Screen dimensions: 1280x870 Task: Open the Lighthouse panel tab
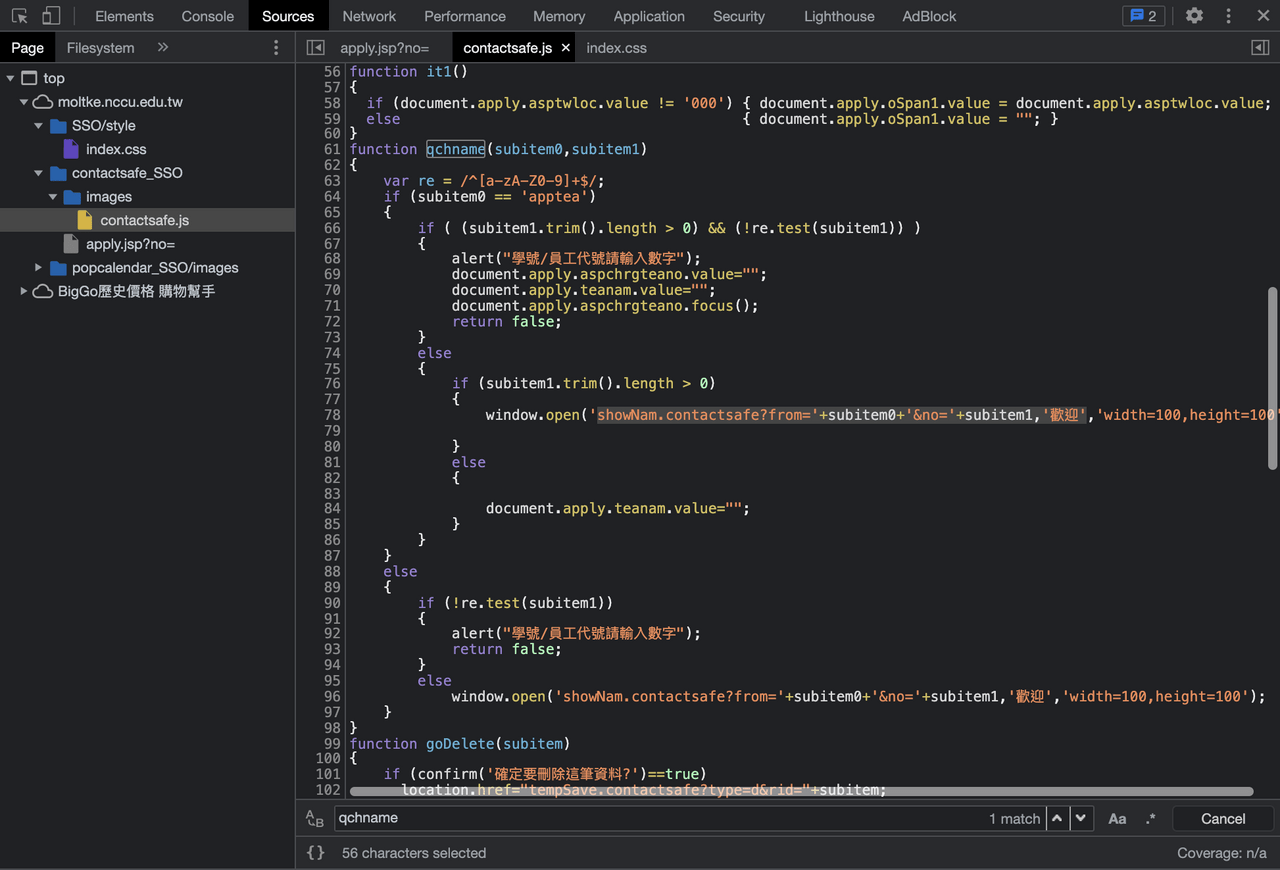[x=839, y=16]
